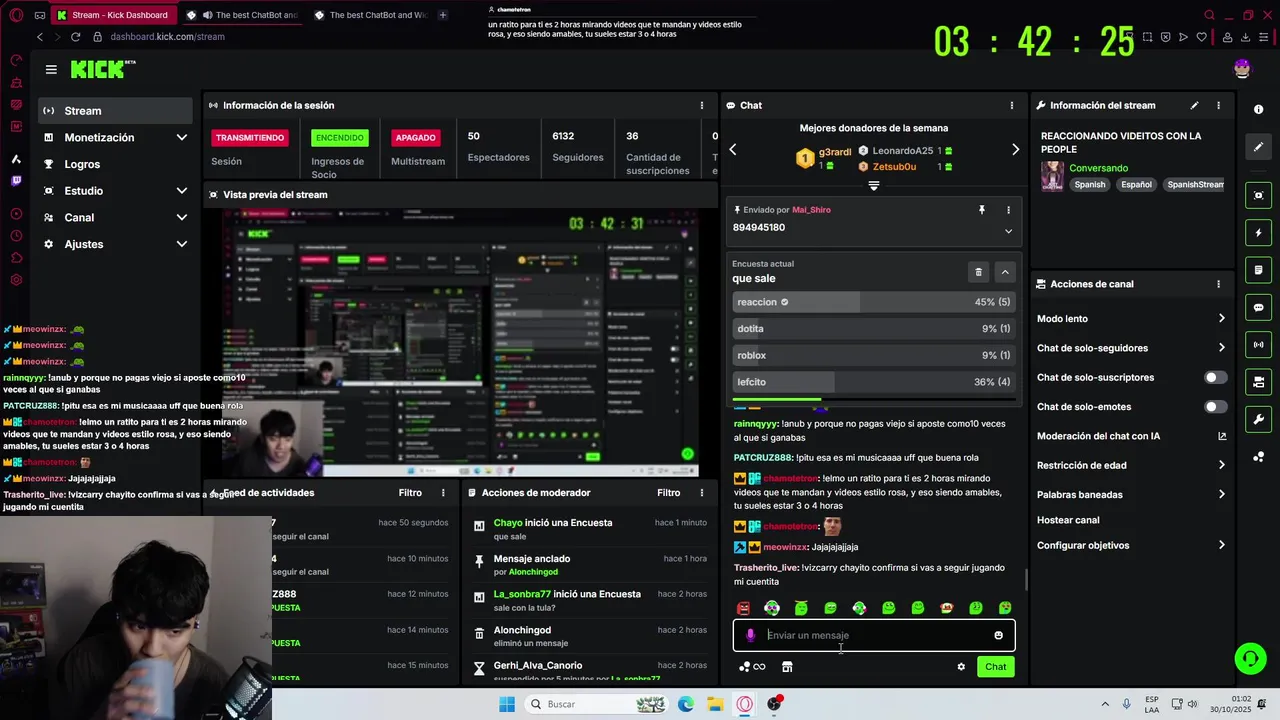Open the Logros sidebar item

(x=115, y=164)
